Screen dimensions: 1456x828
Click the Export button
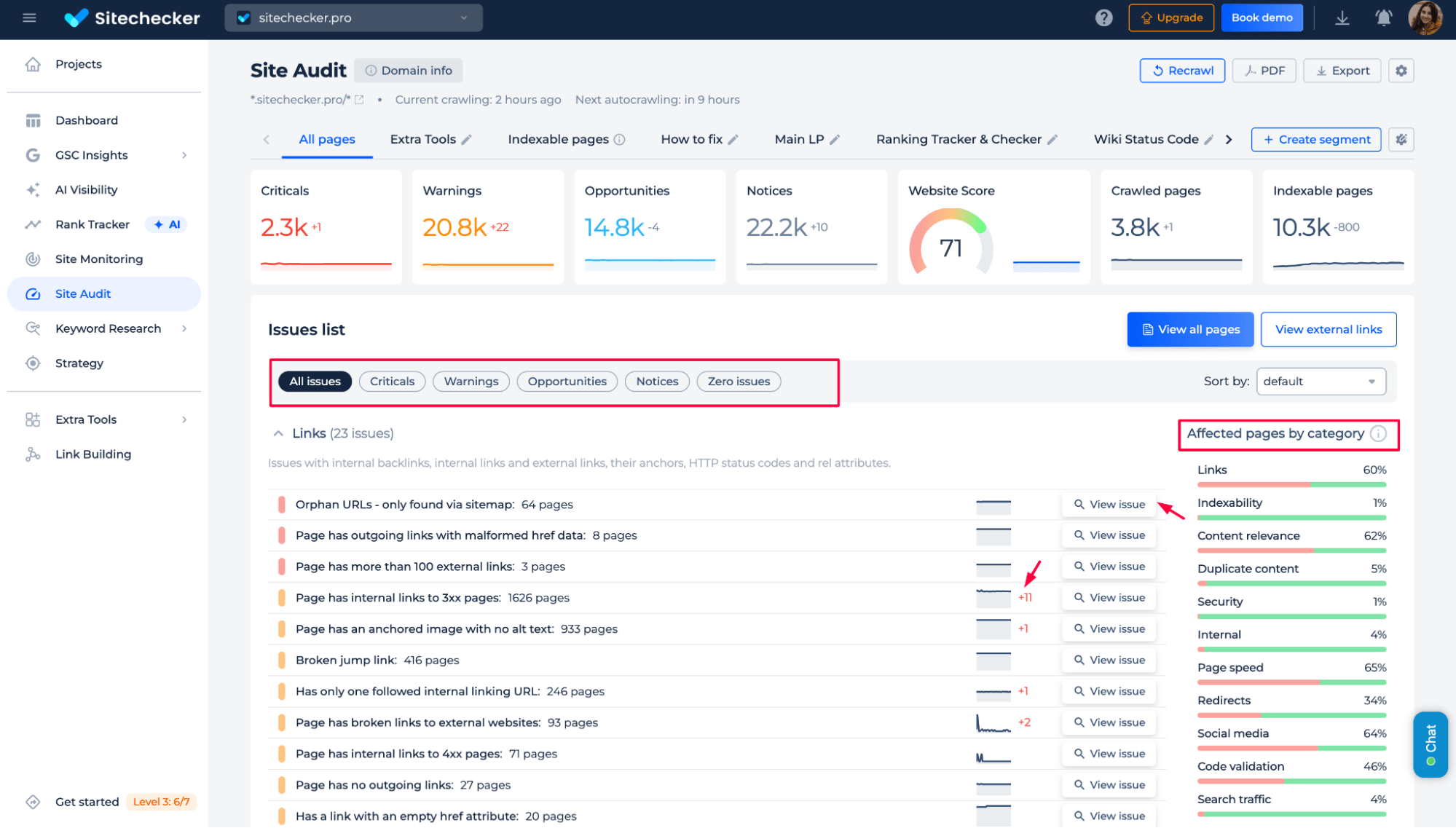pyautogui.click(x=1342, y=71)
